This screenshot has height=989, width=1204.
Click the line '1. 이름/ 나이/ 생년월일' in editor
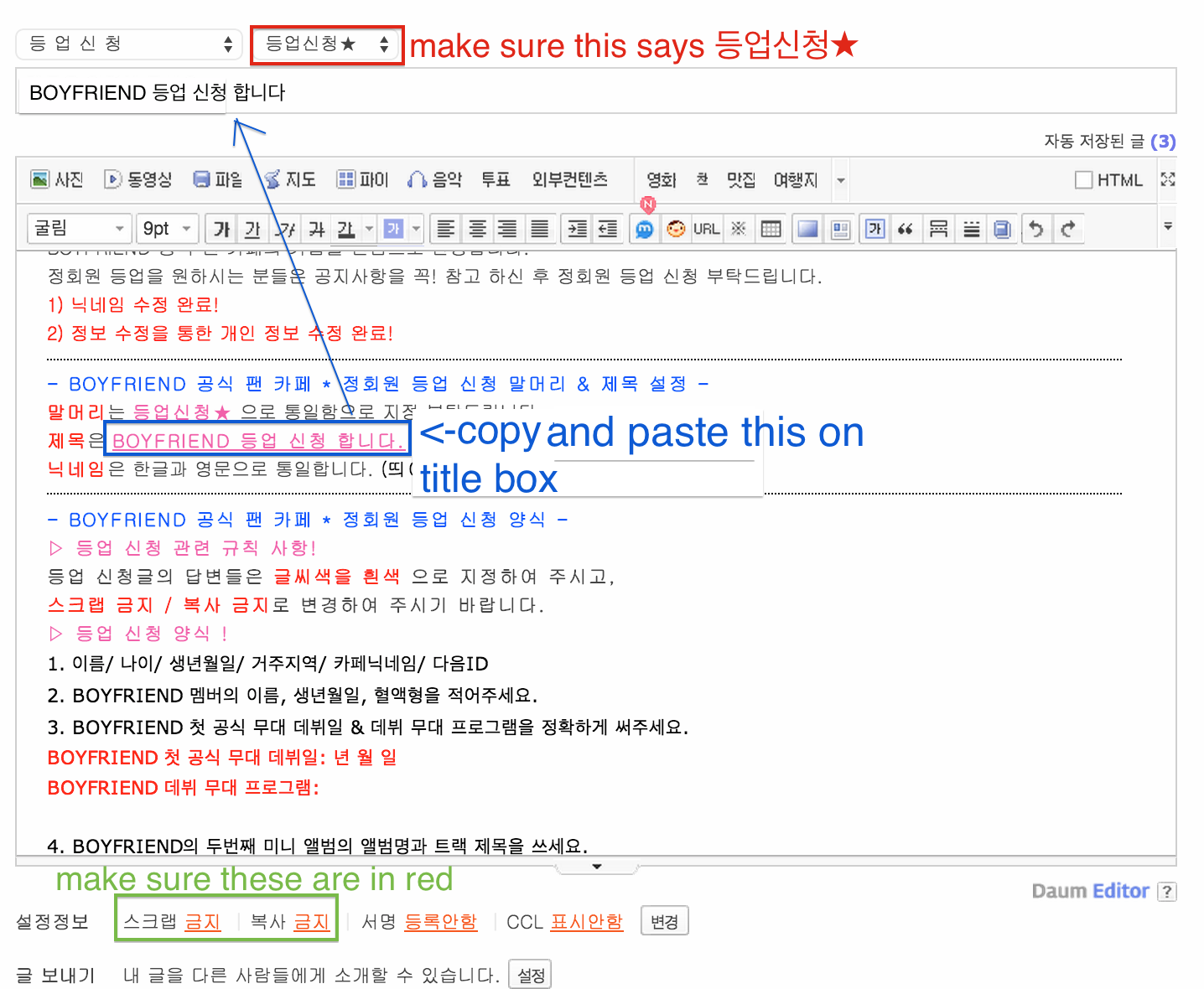(x=268, y=664)
